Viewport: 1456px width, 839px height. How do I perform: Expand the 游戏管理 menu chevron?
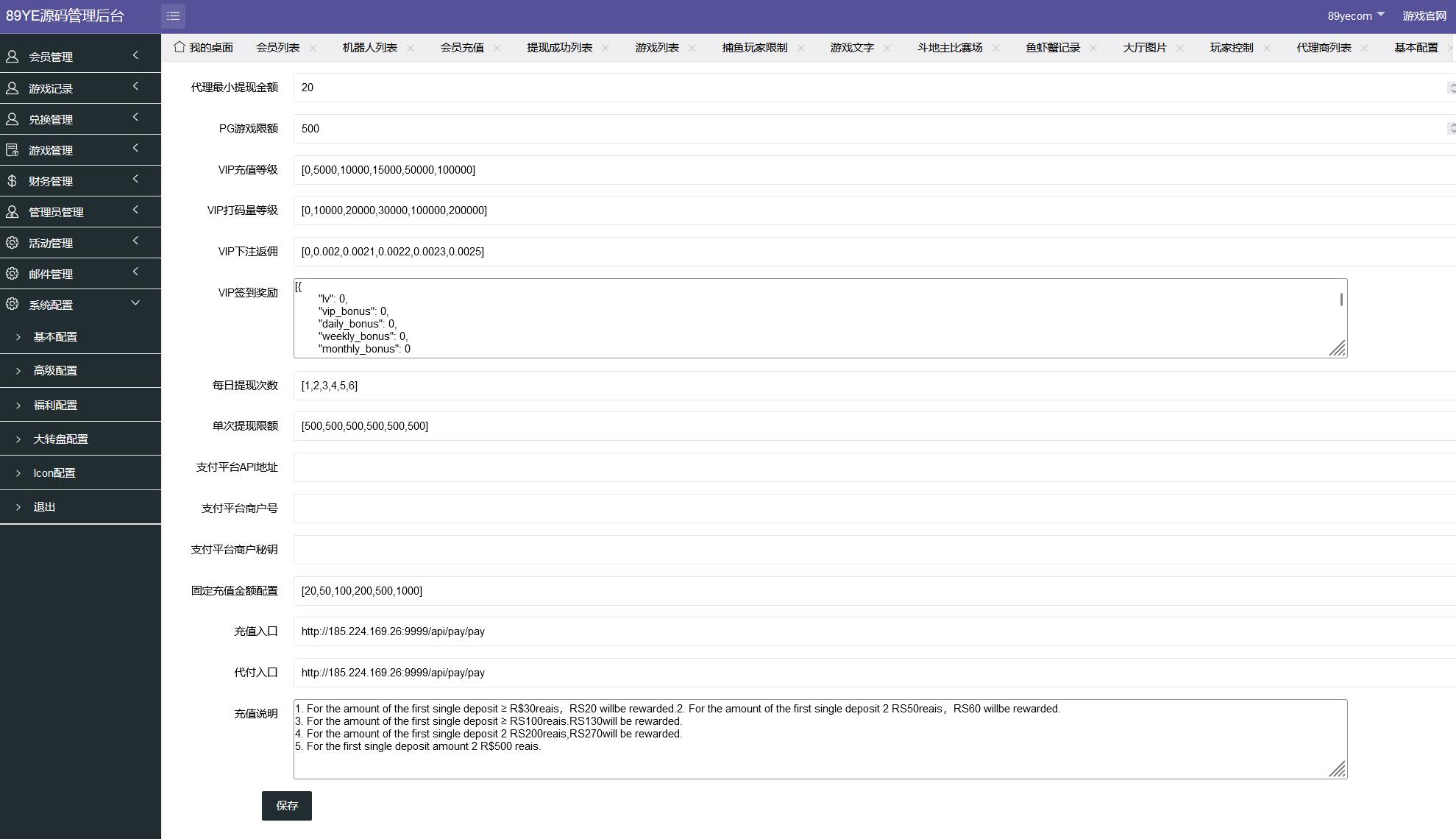[x=135, y=149]
